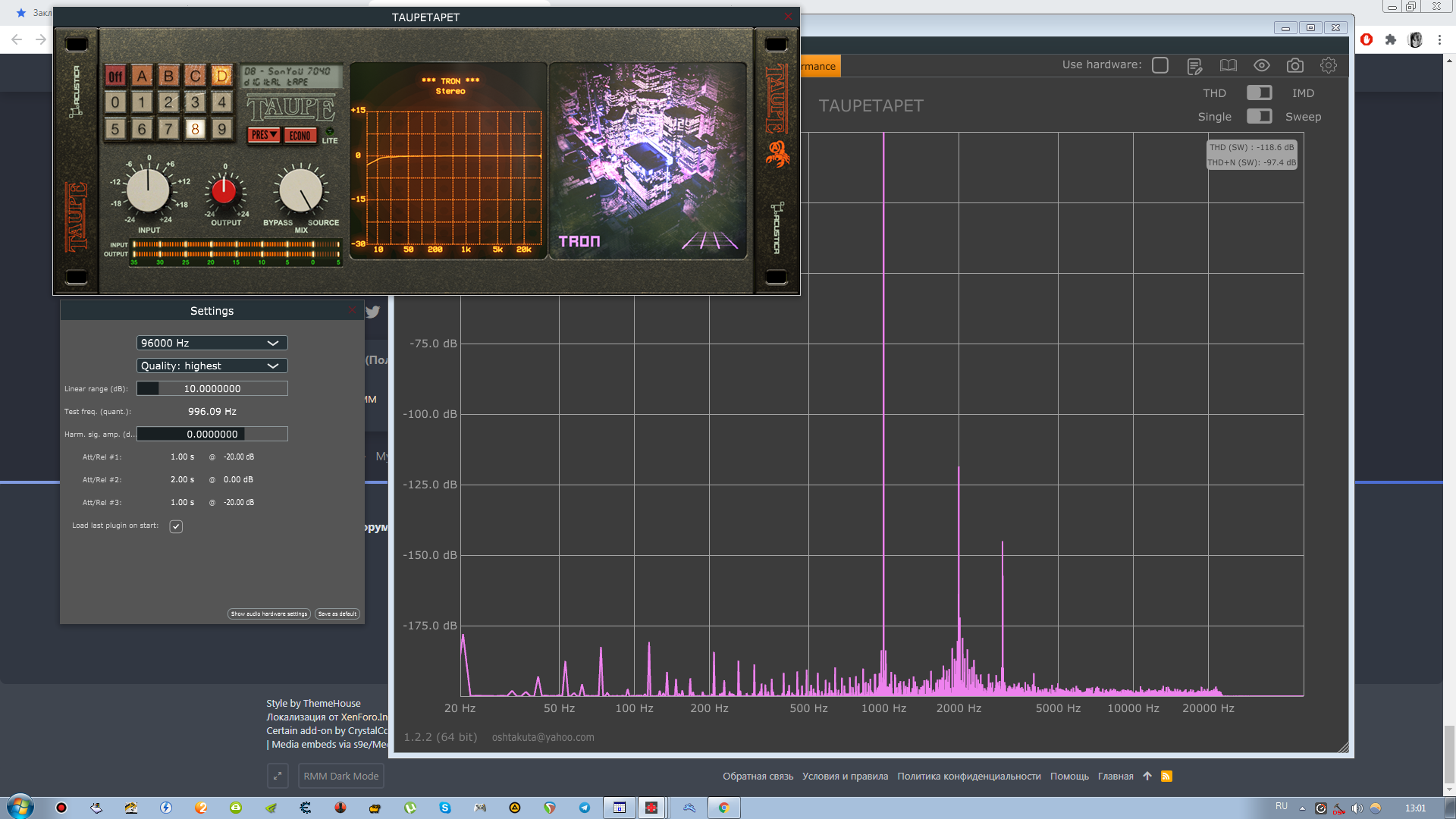Screen dimensions: 1456x819
Task: Close the TAUPETAPET plugin window
Action: point(788,17)
